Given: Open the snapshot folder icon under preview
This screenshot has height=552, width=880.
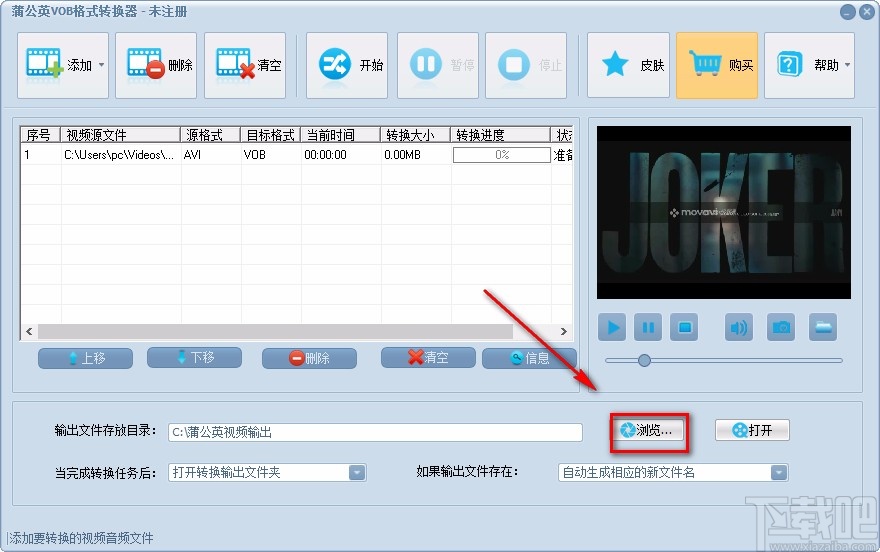Looking at the screenshot, I should [x=823, y=327].
